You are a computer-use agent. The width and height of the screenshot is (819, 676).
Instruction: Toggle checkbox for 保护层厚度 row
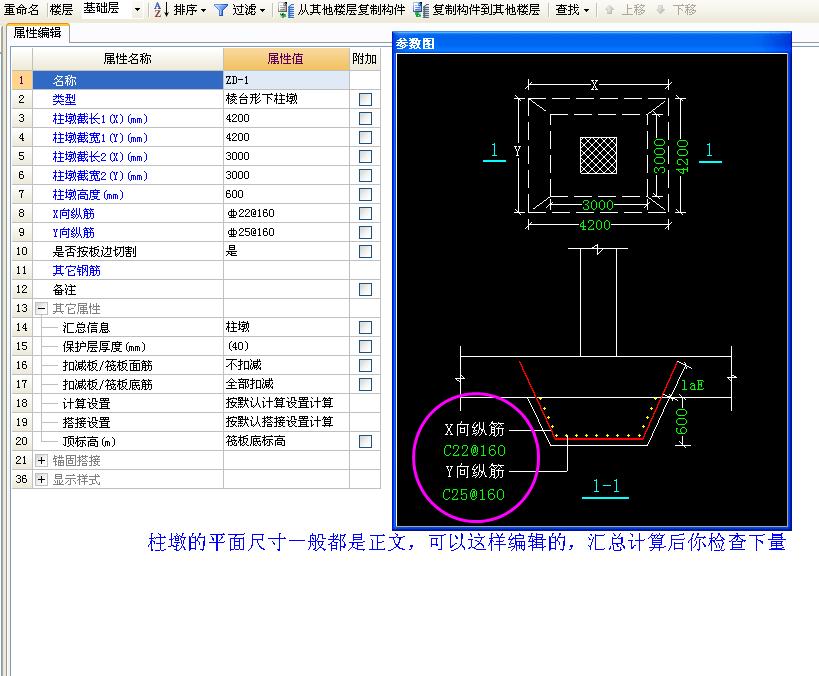tap(365, 346)
